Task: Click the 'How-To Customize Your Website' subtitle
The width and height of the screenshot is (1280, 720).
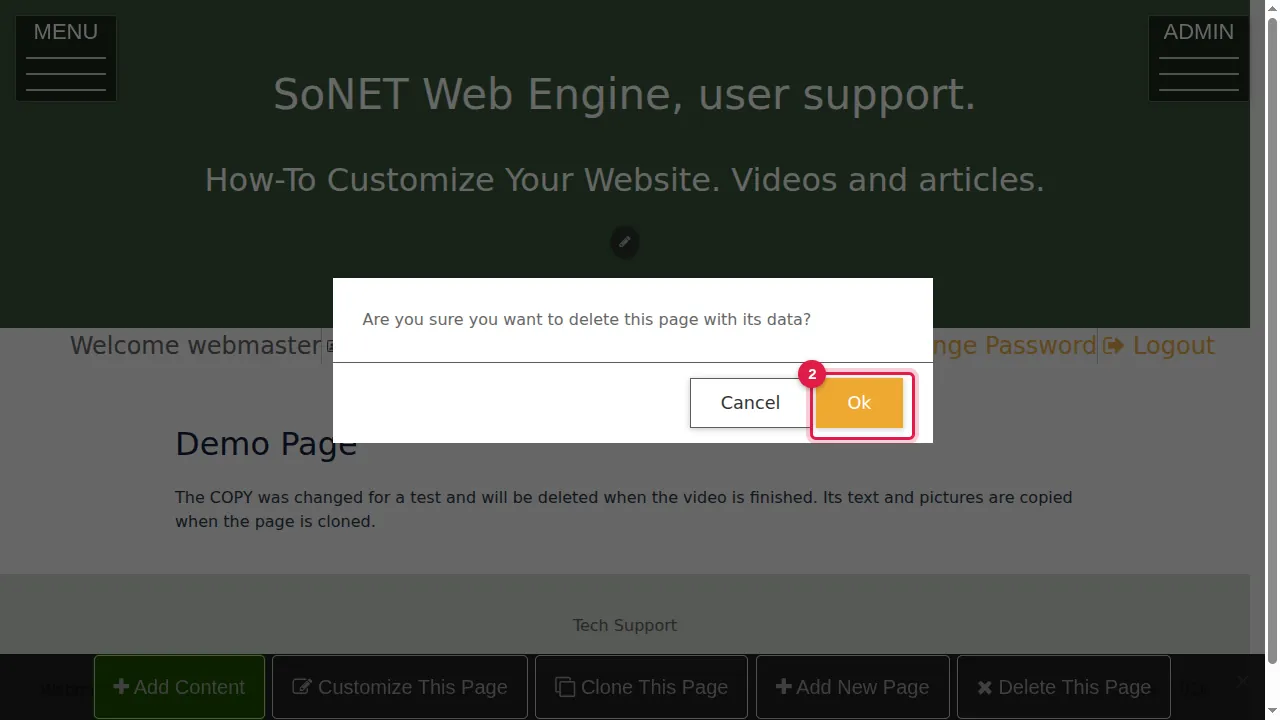Action: [625, 180]
